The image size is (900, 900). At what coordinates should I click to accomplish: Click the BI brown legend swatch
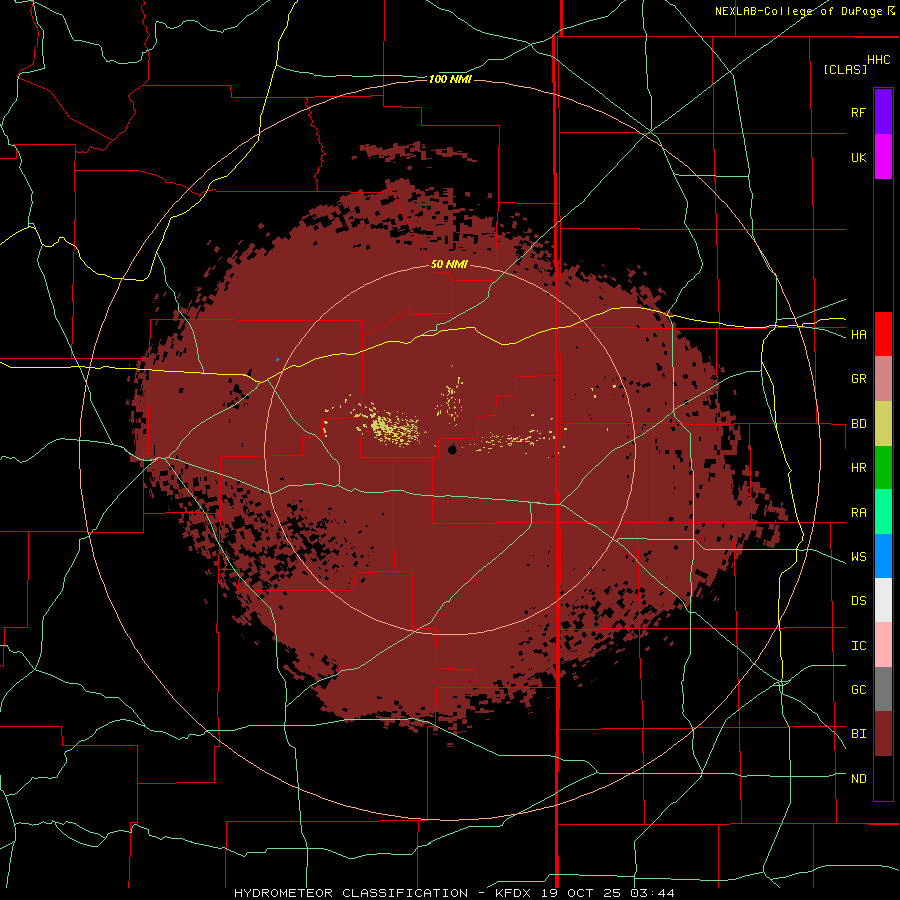point(883,734)
